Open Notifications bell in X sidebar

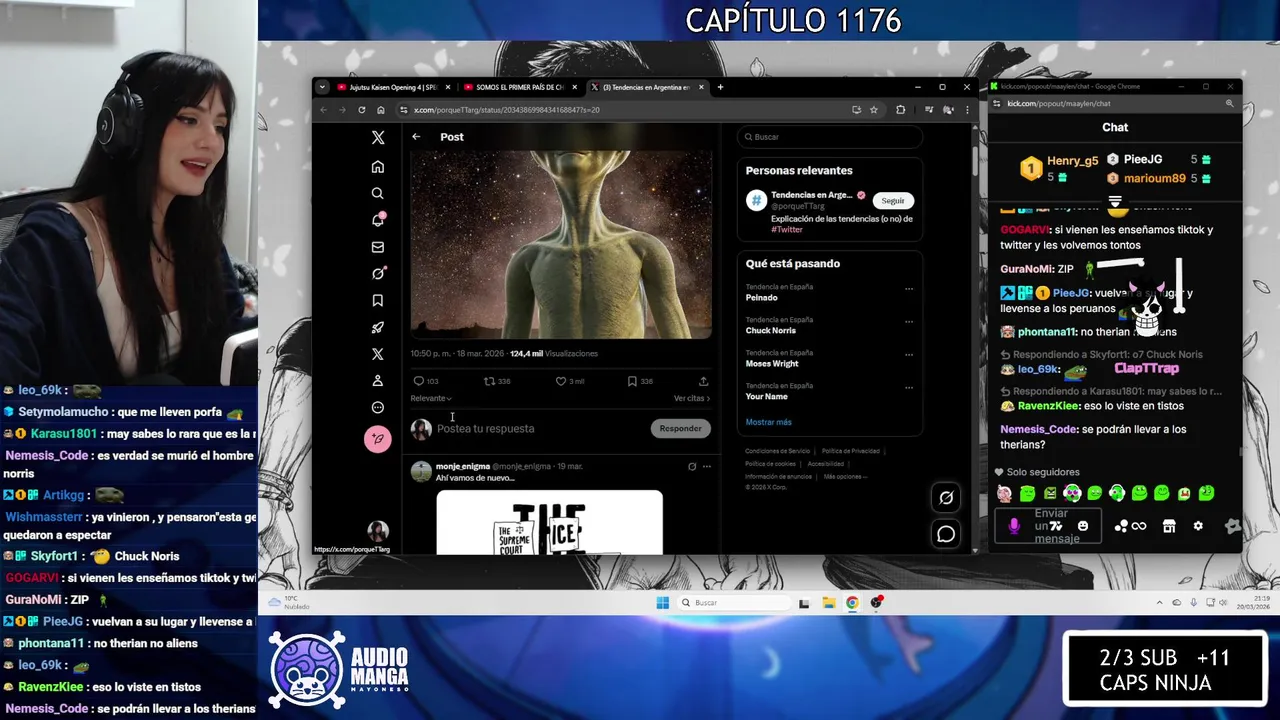tap(378, 220)
